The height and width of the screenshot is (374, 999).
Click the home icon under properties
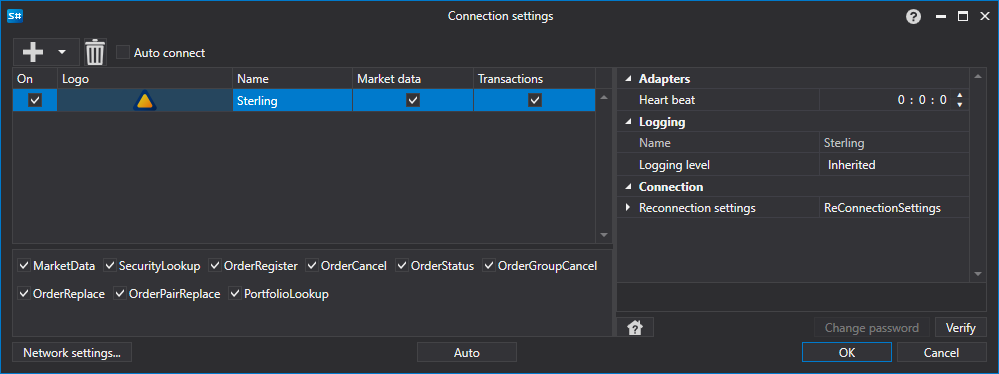635,328
